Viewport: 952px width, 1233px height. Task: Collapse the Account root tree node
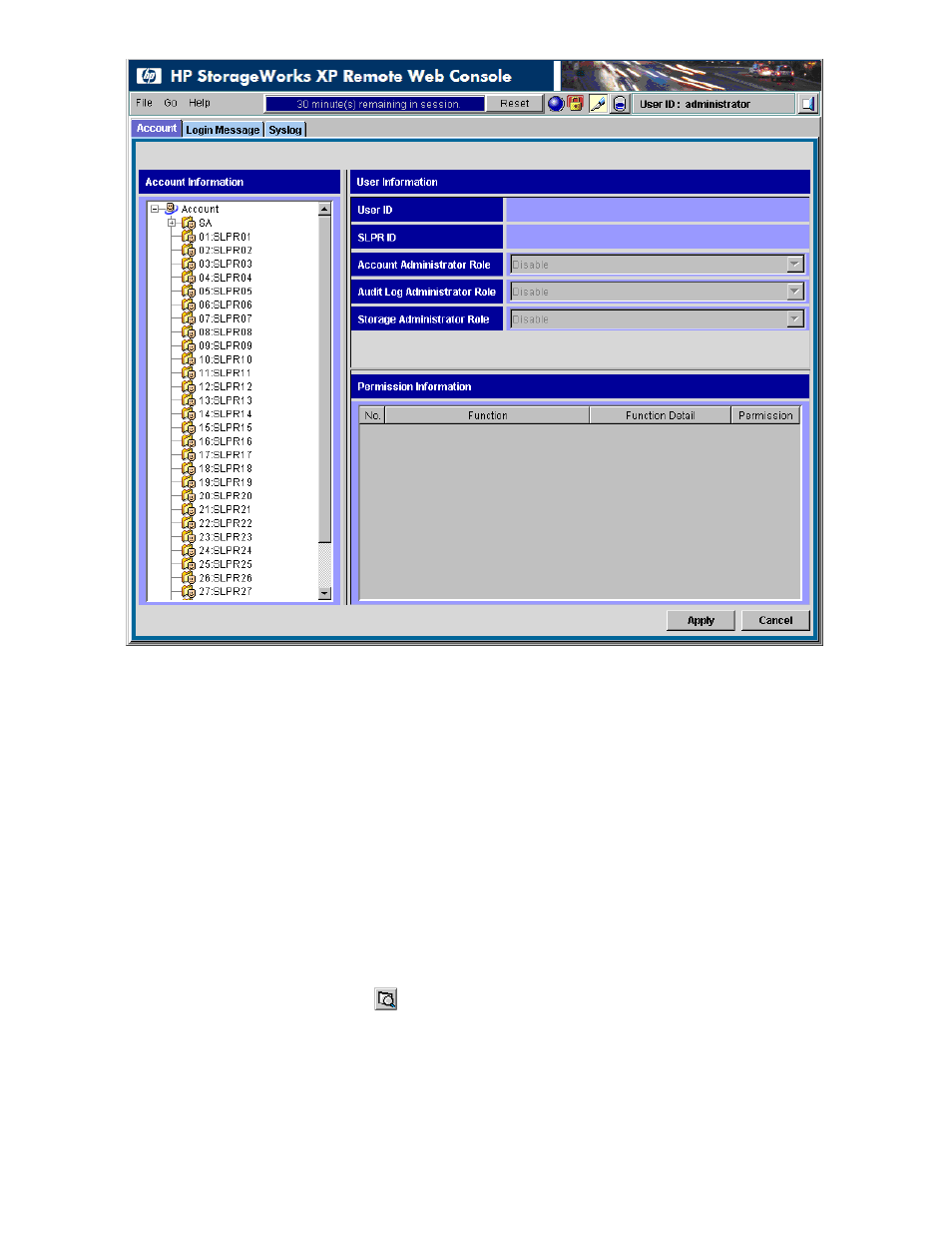[x=156, y=209]
